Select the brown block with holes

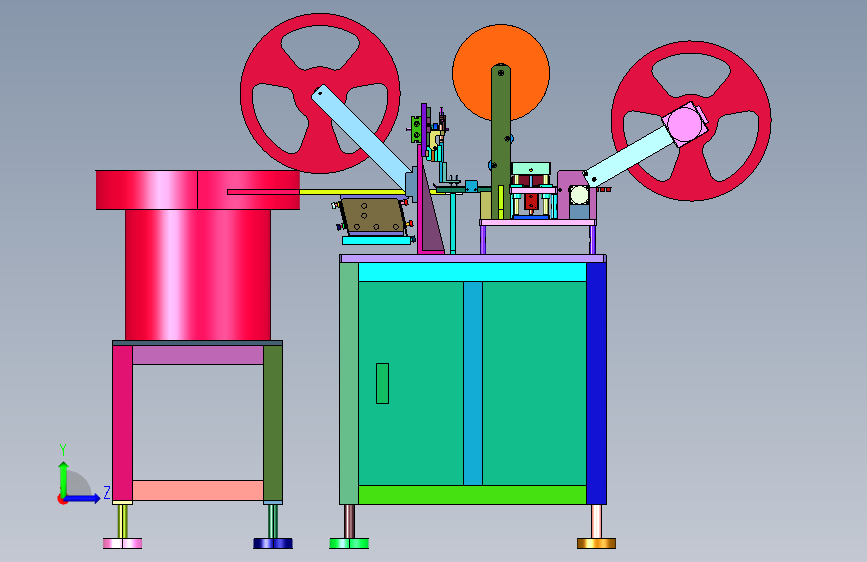[x=372, y=215]
